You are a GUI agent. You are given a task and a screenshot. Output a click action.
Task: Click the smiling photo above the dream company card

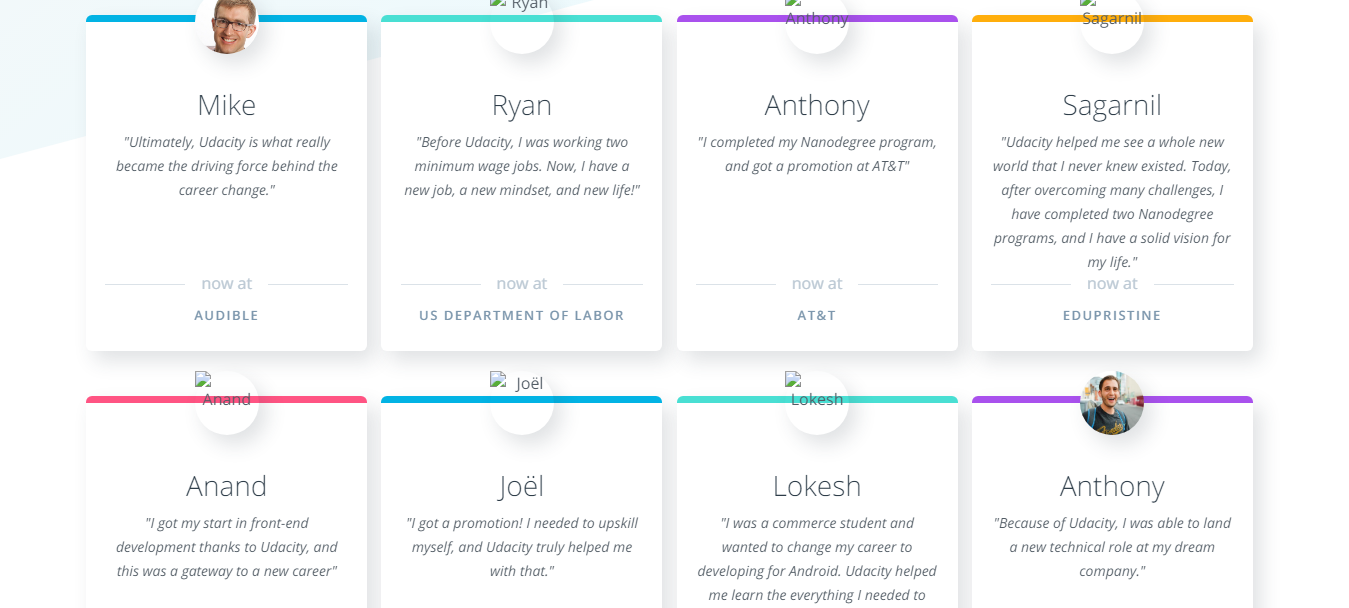(x=1111, y=402)
